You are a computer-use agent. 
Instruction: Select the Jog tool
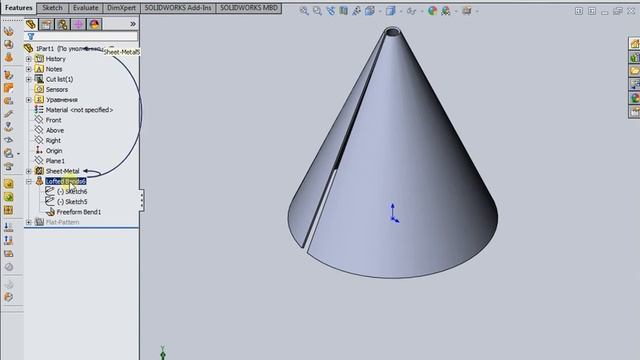coord(9,114)
